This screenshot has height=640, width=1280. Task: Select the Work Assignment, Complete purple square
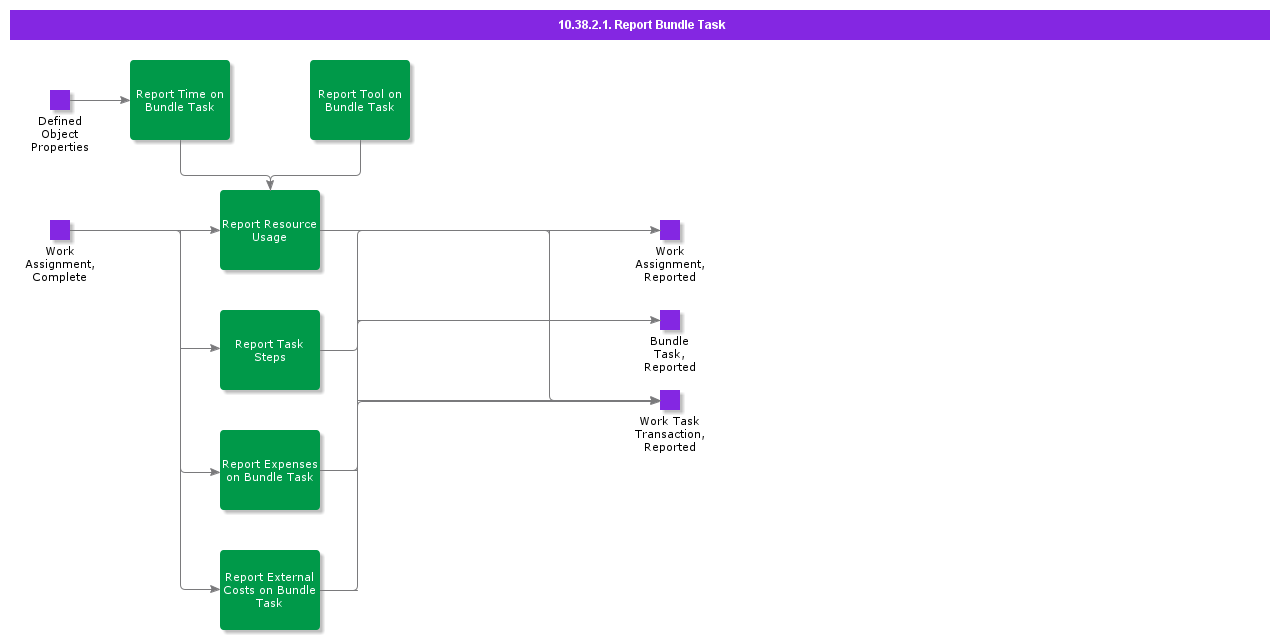60,230
